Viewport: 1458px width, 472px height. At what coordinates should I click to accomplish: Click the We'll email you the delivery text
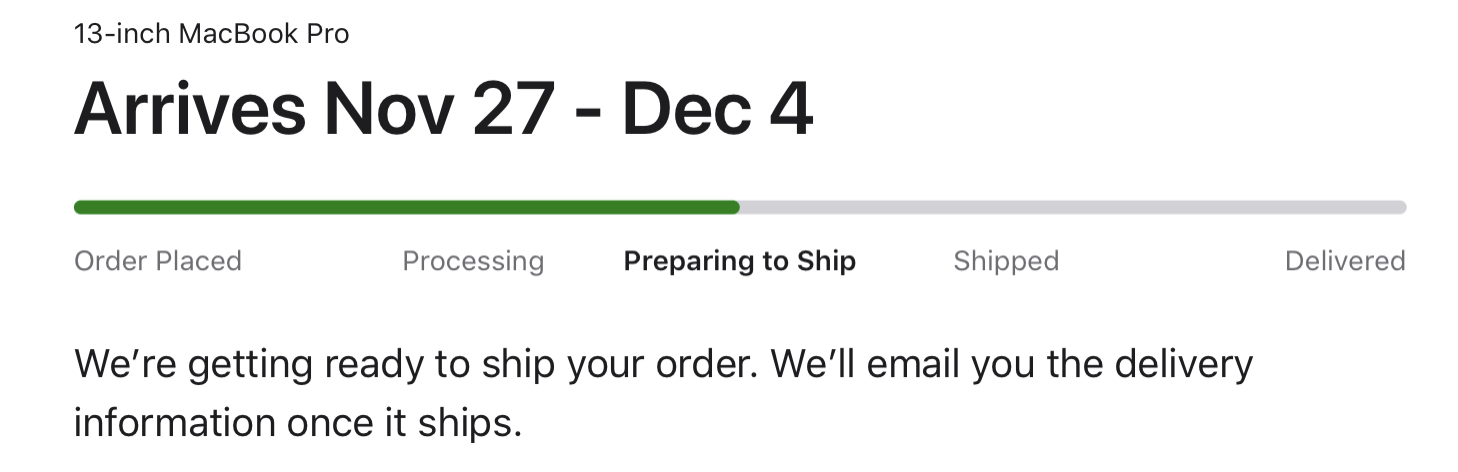point(1010,364)
